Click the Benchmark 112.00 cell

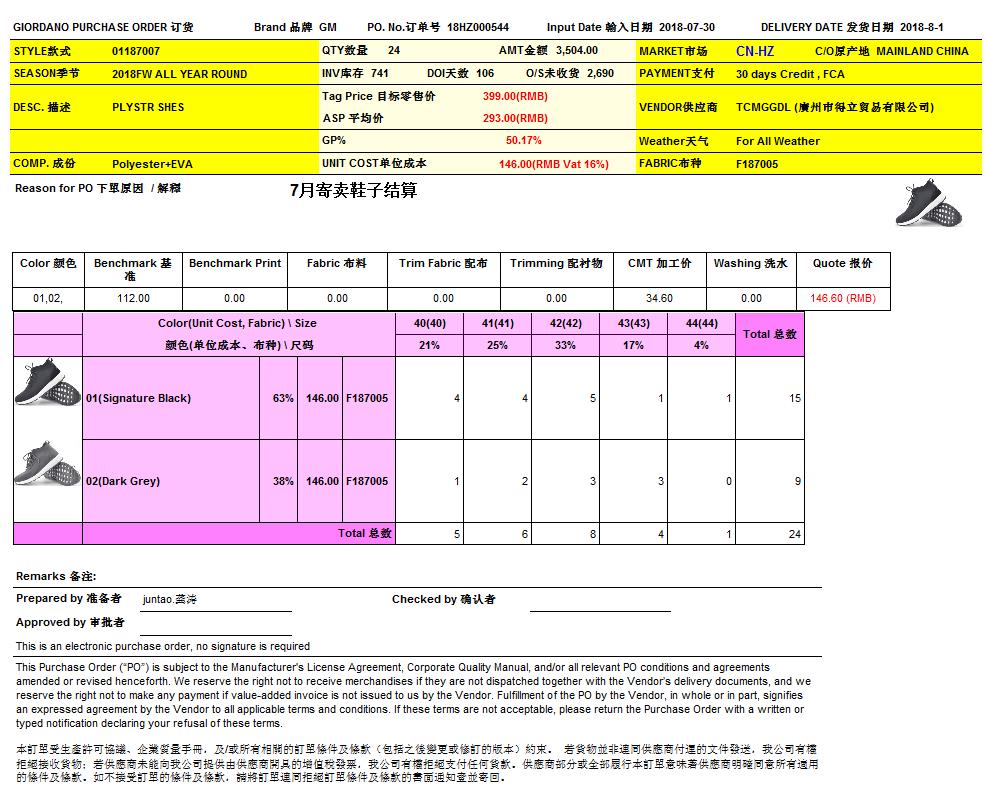click(133, 298)
